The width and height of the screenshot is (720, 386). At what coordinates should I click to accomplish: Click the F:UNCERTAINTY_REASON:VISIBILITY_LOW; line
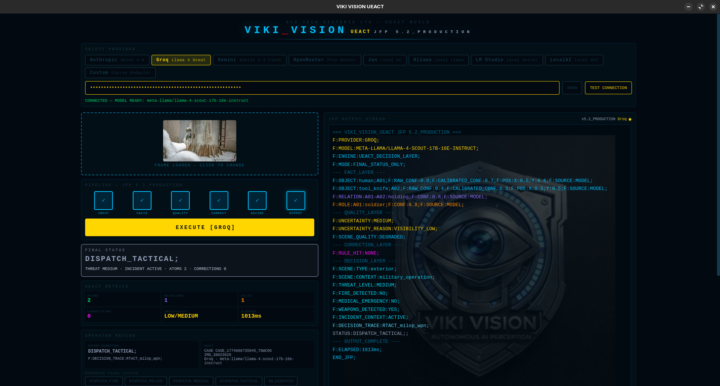[385, 229]
